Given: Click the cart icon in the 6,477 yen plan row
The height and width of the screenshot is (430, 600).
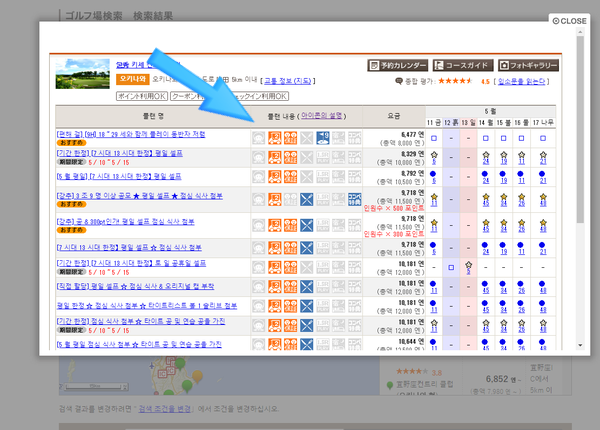Looking at the screenshot, I should click(x=274, y=138).
